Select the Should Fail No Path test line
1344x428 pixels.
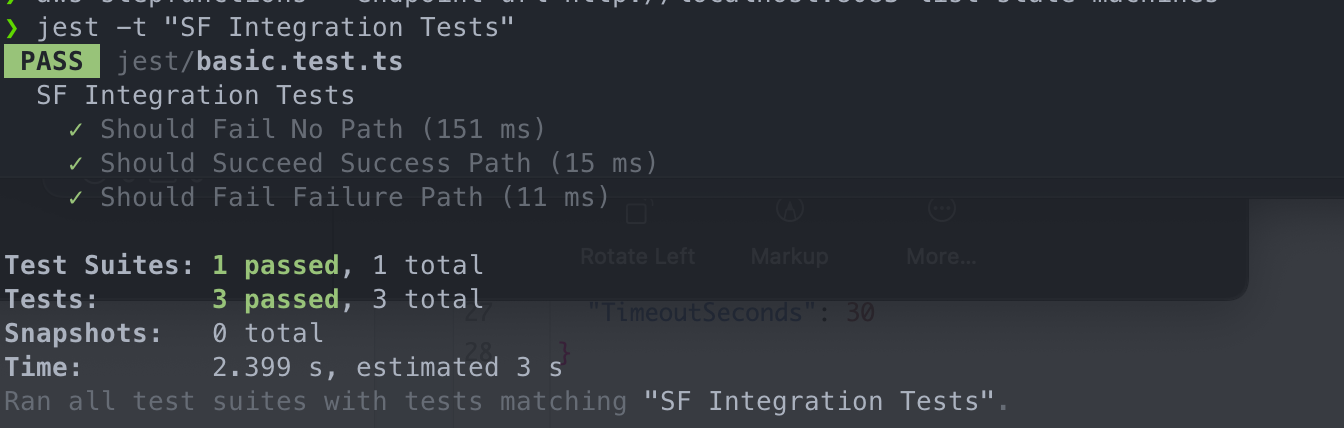(322, 130)
